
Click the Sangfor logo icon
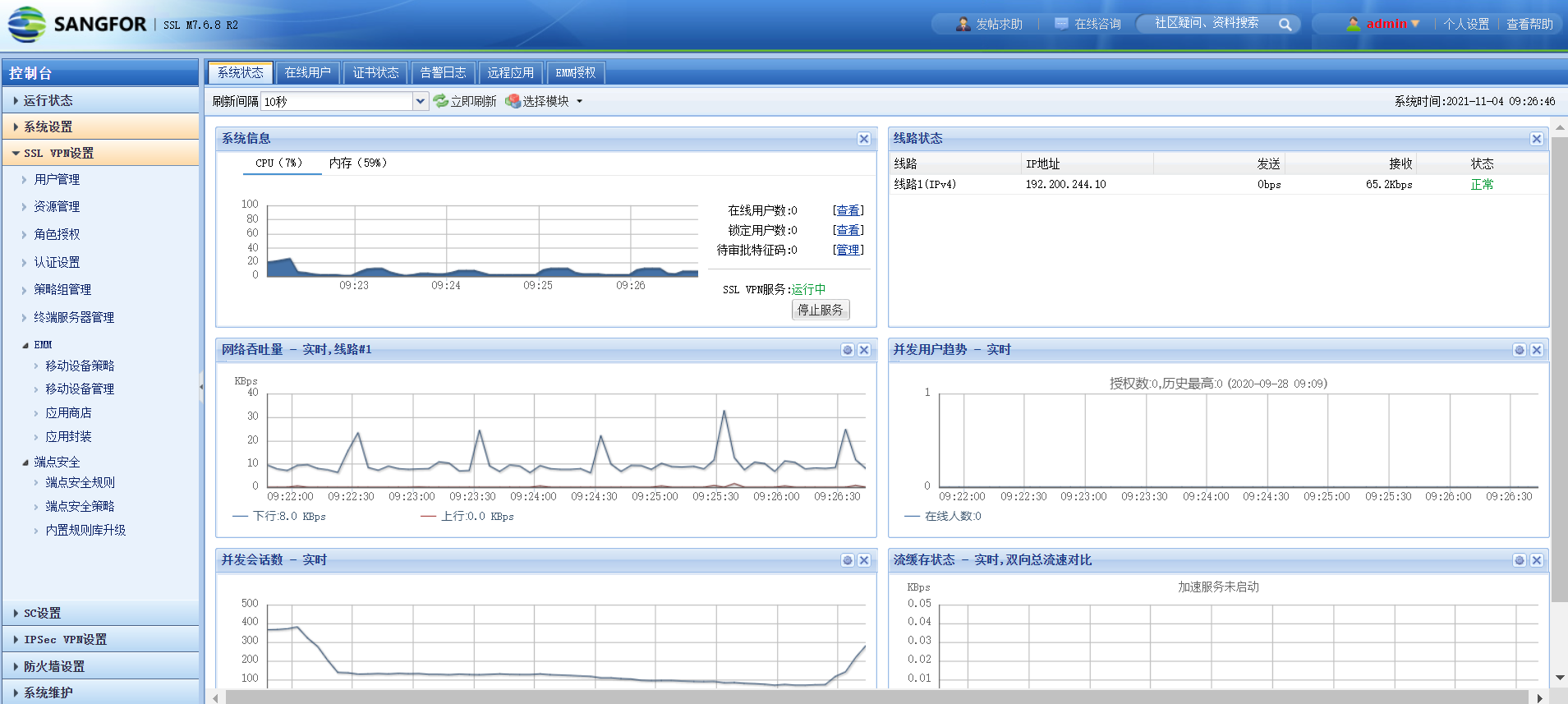pyautogui.click(x=26, y=24)
